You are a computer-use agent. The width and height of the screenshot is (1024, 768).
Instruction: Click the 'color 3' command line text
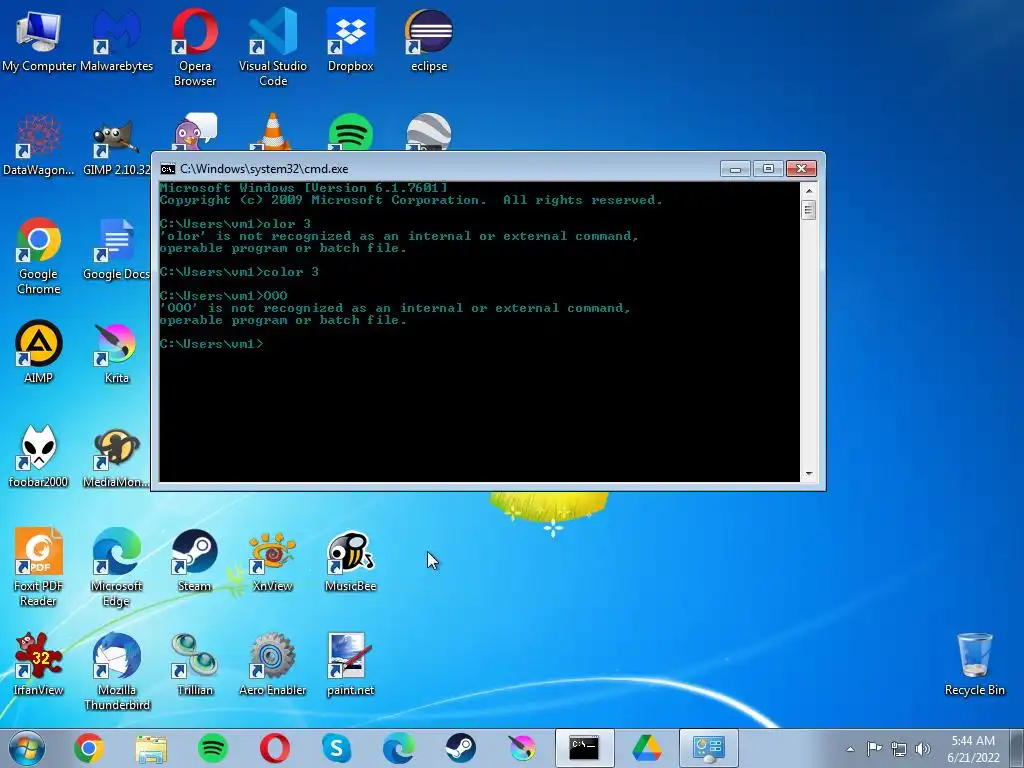coord(291,272)
